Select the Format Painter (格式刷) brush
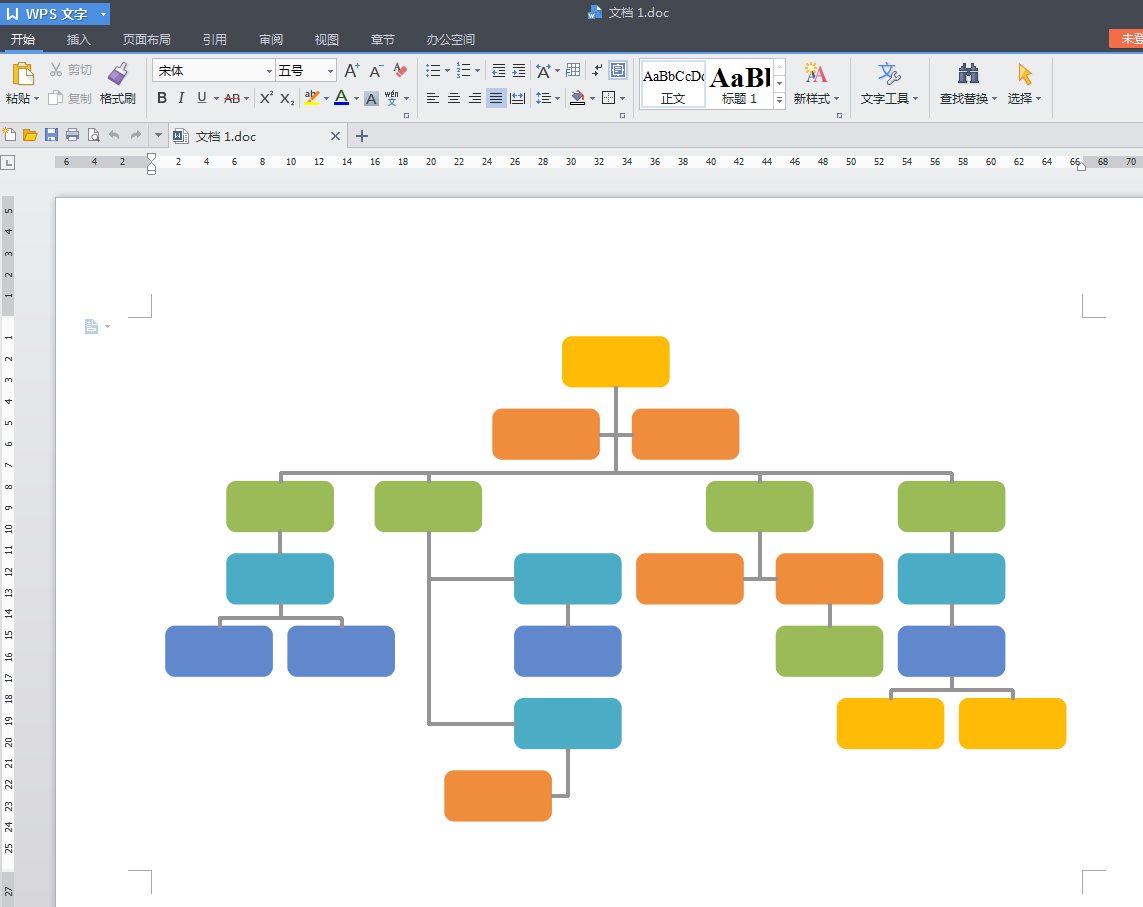The image size is (1143, 907). (x=117, y=74)
